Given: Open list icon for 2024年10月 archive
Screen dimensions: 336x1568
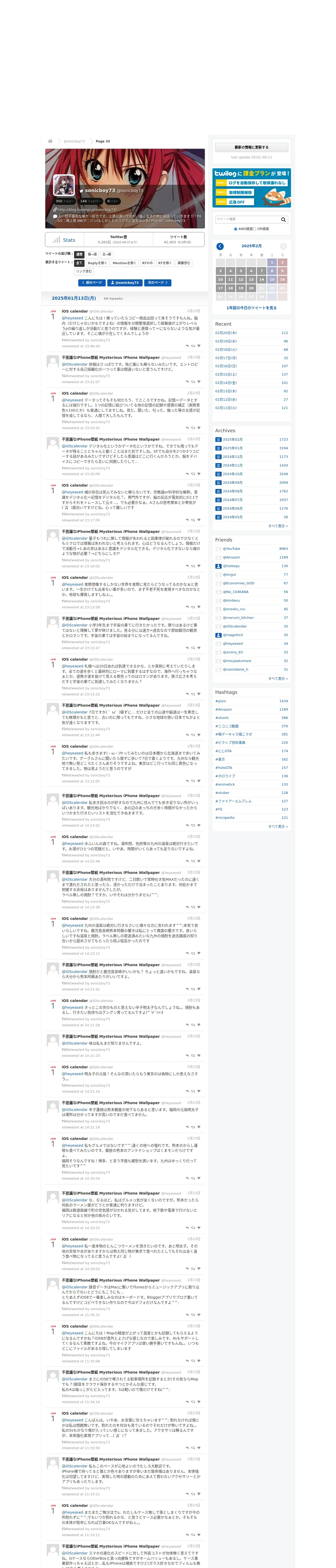Looking at the screenshot, I should [x=218, y=474].
